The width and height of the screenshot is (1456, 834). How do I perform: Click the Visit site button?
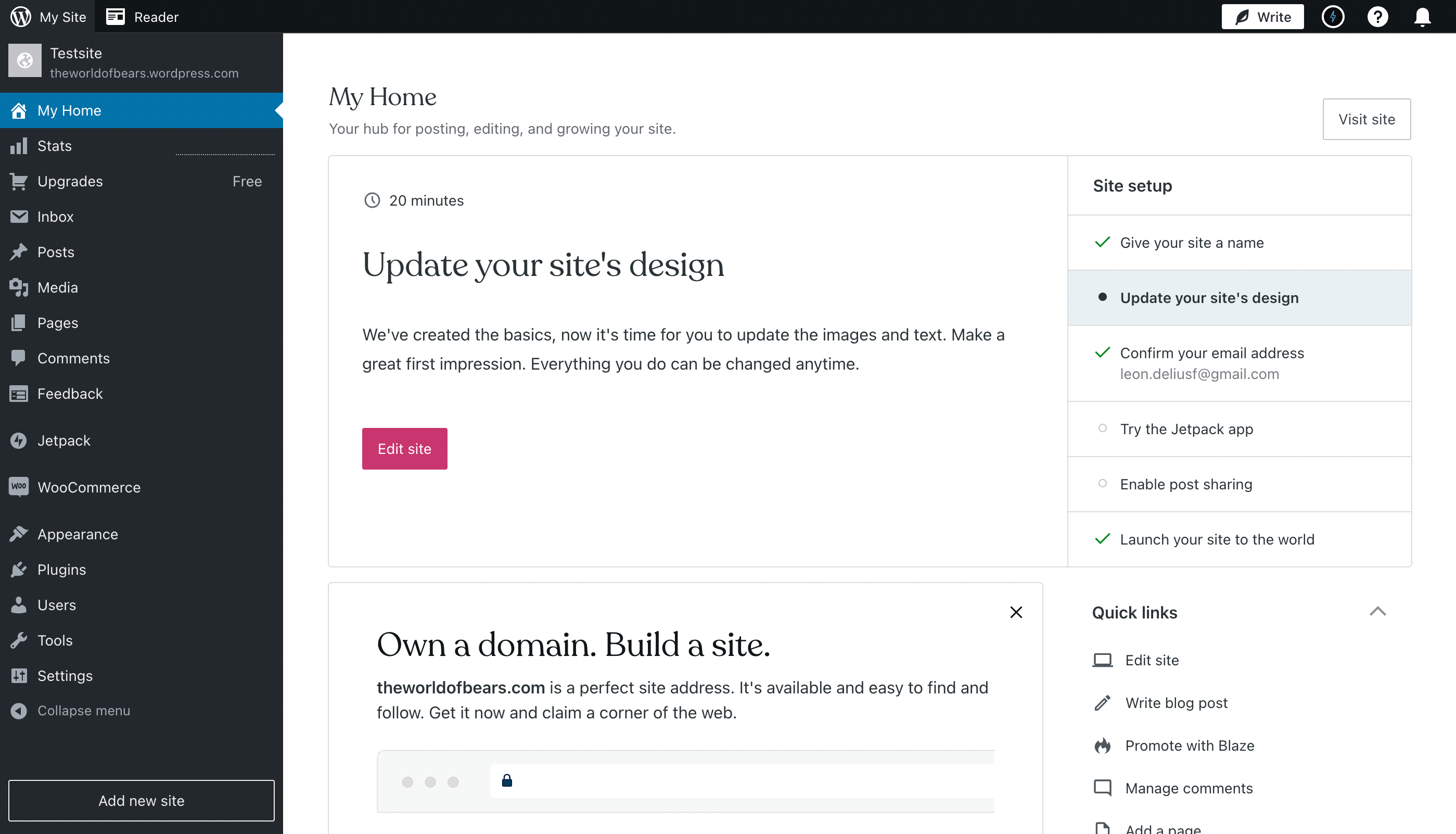(x=1366, y=119)
